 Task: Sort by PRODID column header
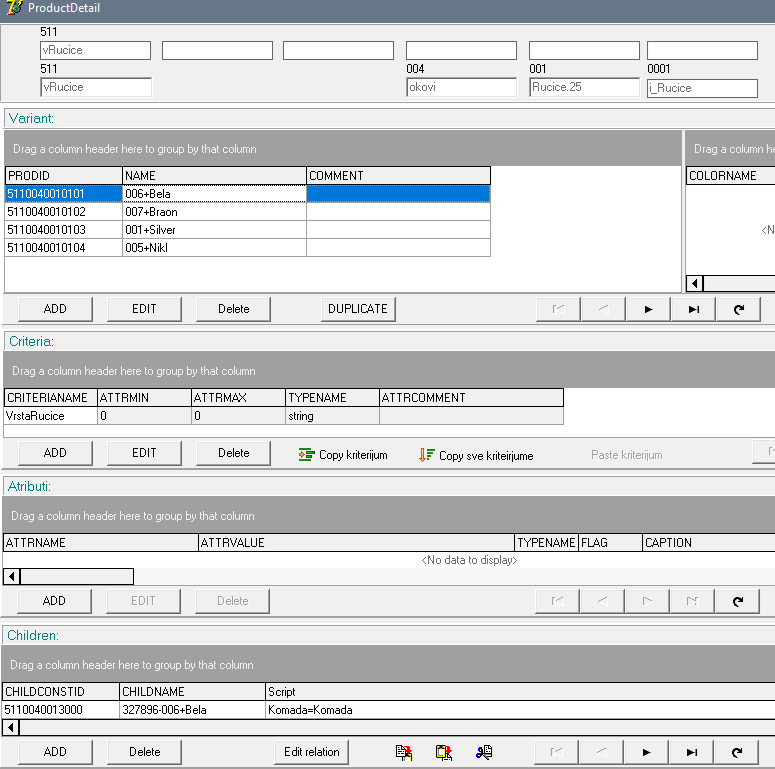(64, 175)
